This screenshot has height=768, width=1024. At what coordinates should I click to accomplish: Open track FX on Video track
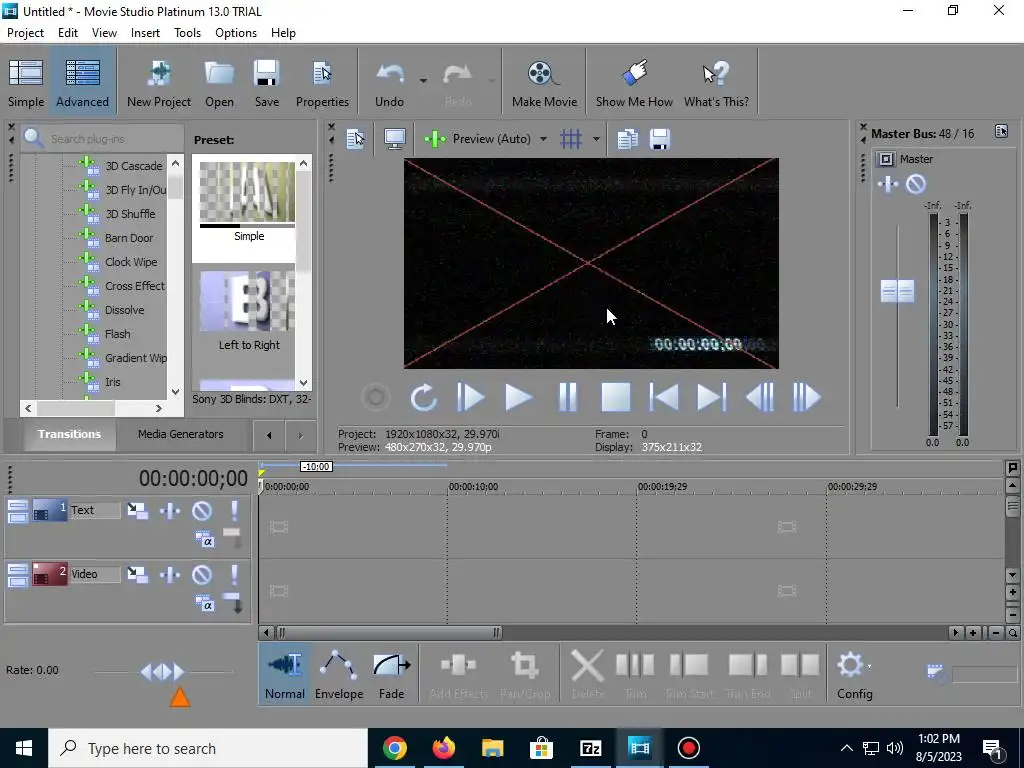point(170,575)
